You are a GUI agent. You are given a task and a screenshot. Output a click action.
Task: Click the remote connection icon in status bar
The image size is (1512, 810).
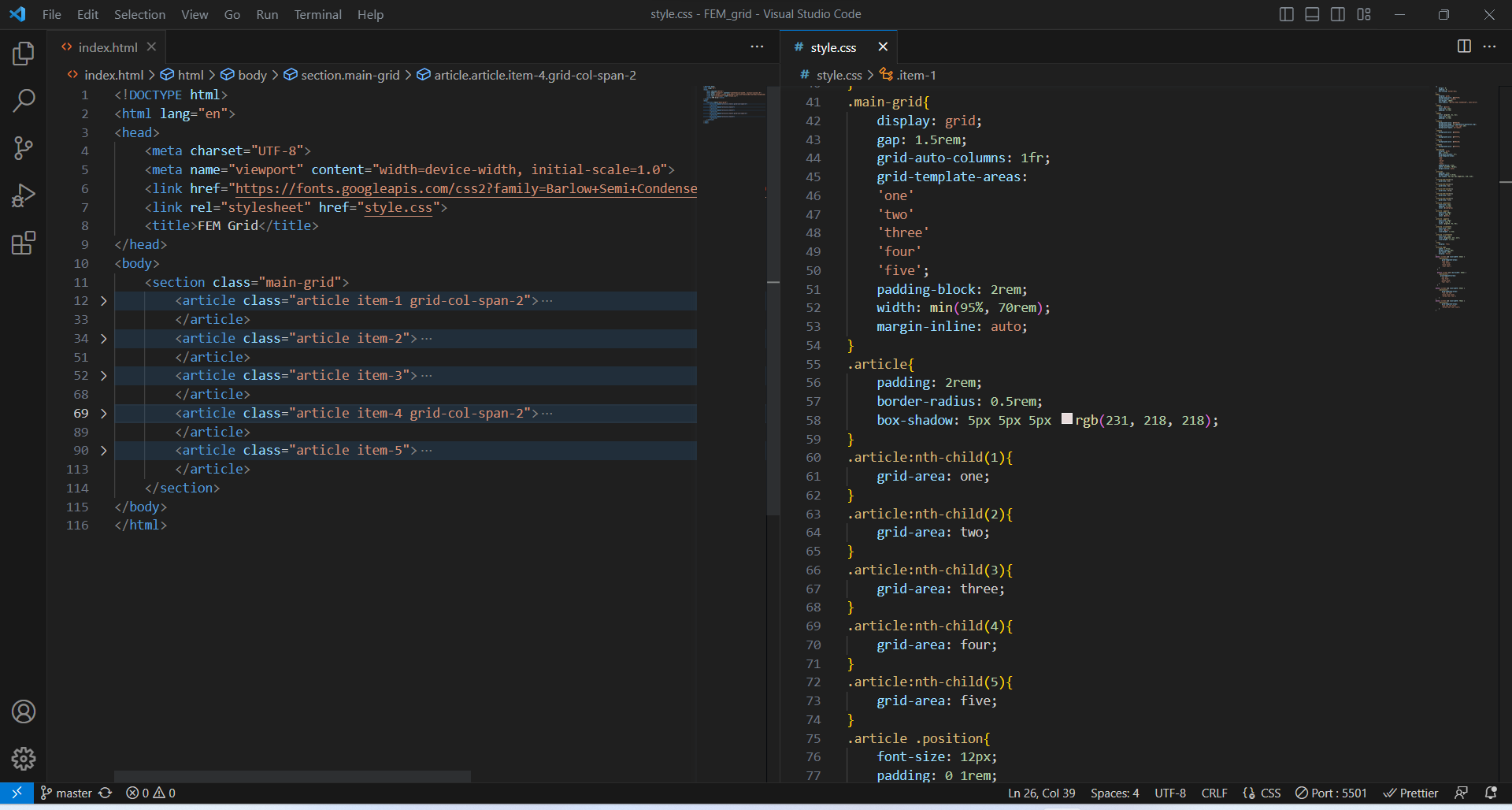coord(16,793)
